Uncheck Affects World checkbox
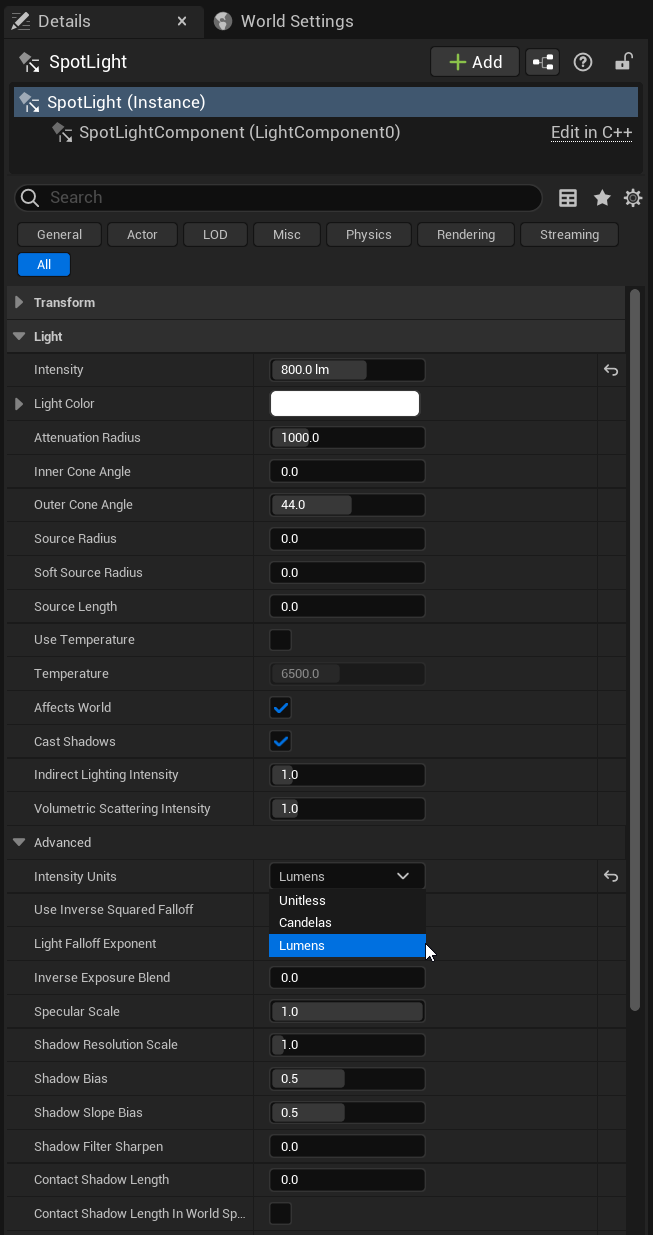Screen dimensions: 653x1235 (281, 708)
